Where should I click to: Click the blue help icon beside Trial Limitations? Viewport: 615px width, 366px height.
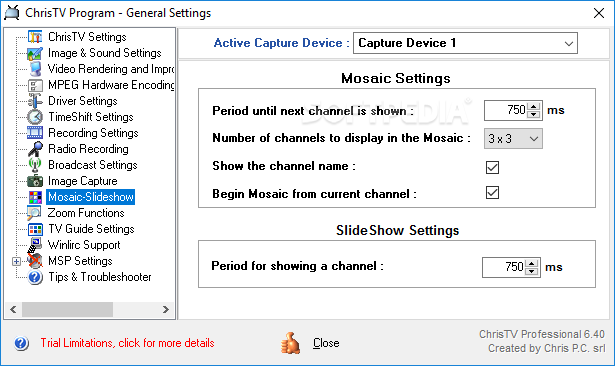21,343
